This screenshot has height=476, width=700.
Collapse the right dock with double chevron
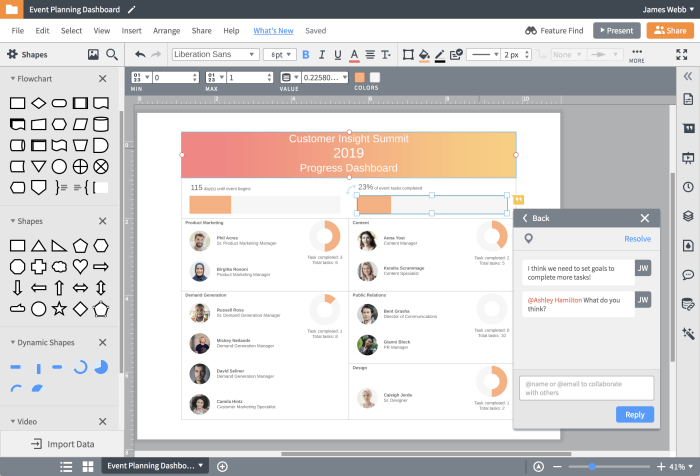(x=688, y=76)
